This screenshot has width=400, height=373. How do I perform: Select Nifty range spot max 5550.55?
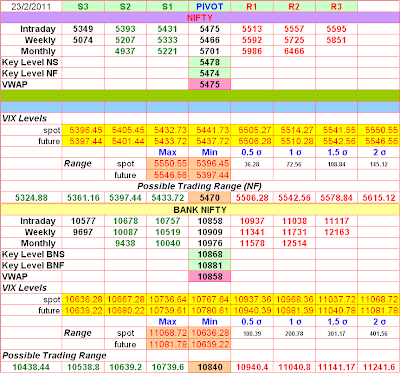click(x=167, y=164)
